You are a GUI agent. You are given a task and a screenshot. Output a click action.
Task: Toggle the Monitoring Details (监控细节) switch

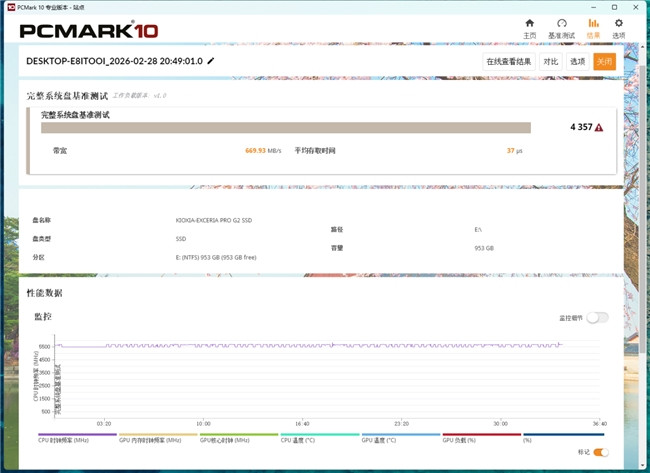(x=597, y=317)
